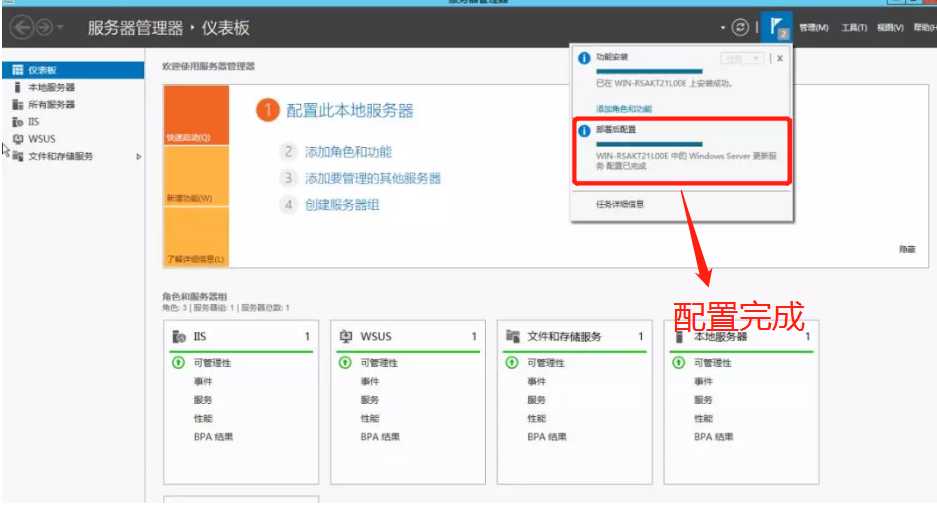Viewport: 937px width, 509px height.
Task: Open the WSUS tile header
Action: pyautogui.click(x=408, y=337)
